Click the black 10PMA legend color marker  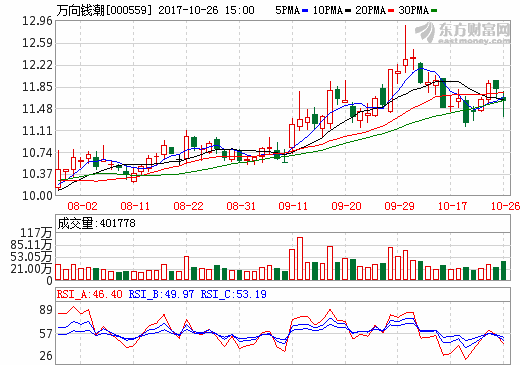tap(348, 11)
